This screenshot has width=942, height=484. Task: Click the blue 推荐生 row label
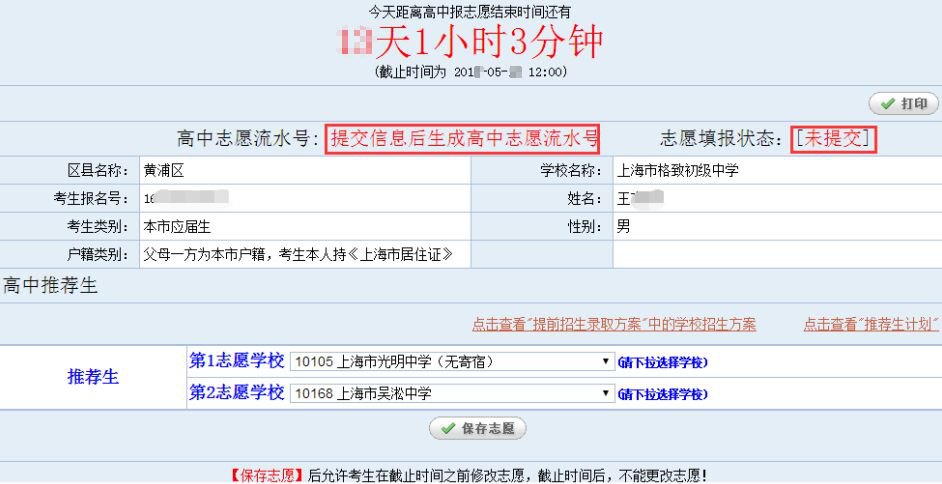[93, 377]
